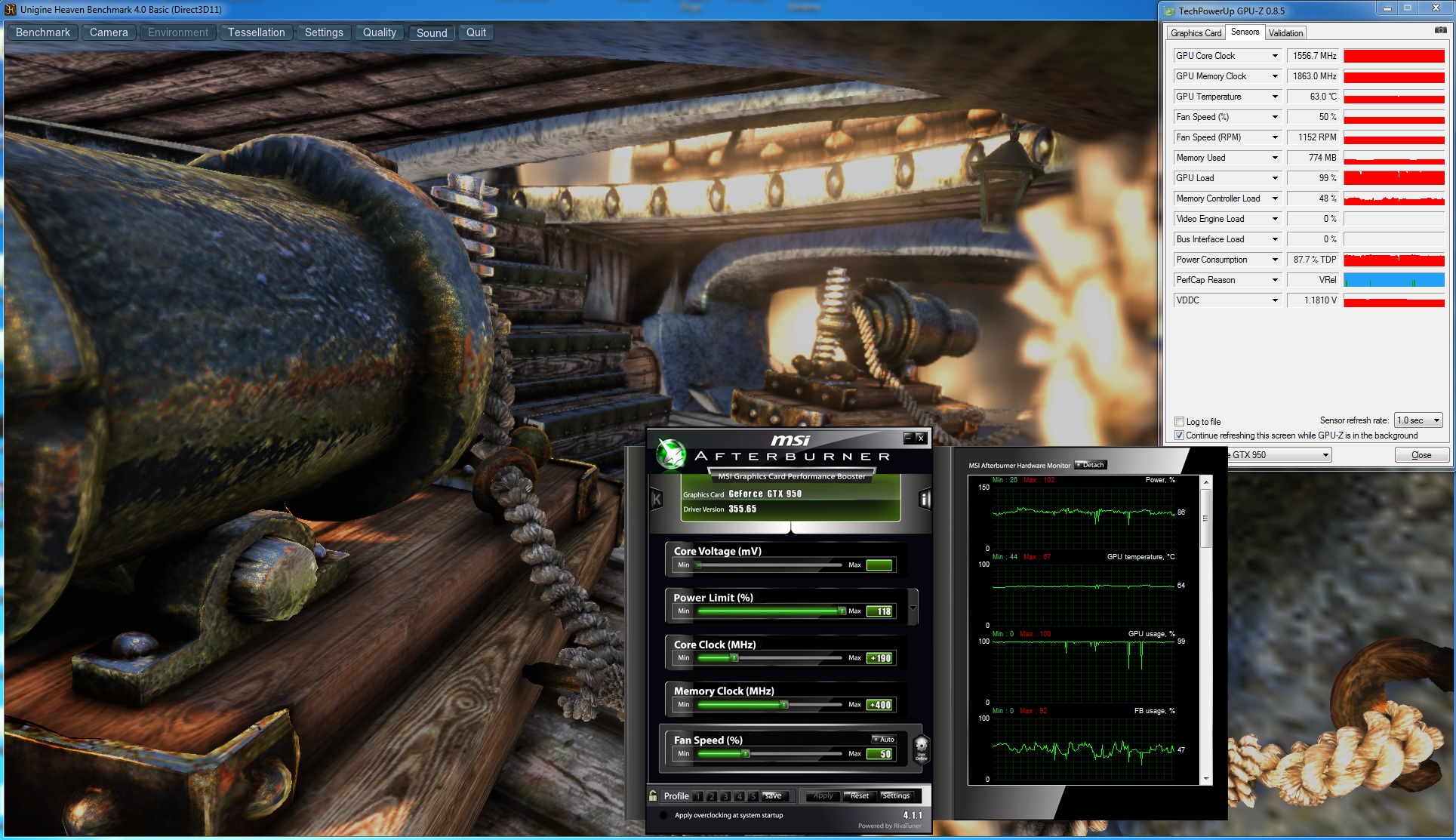Click the Afterburner Reset button
The height and width of the screenshot is (840, 1456).
click(x=860, y=796)
